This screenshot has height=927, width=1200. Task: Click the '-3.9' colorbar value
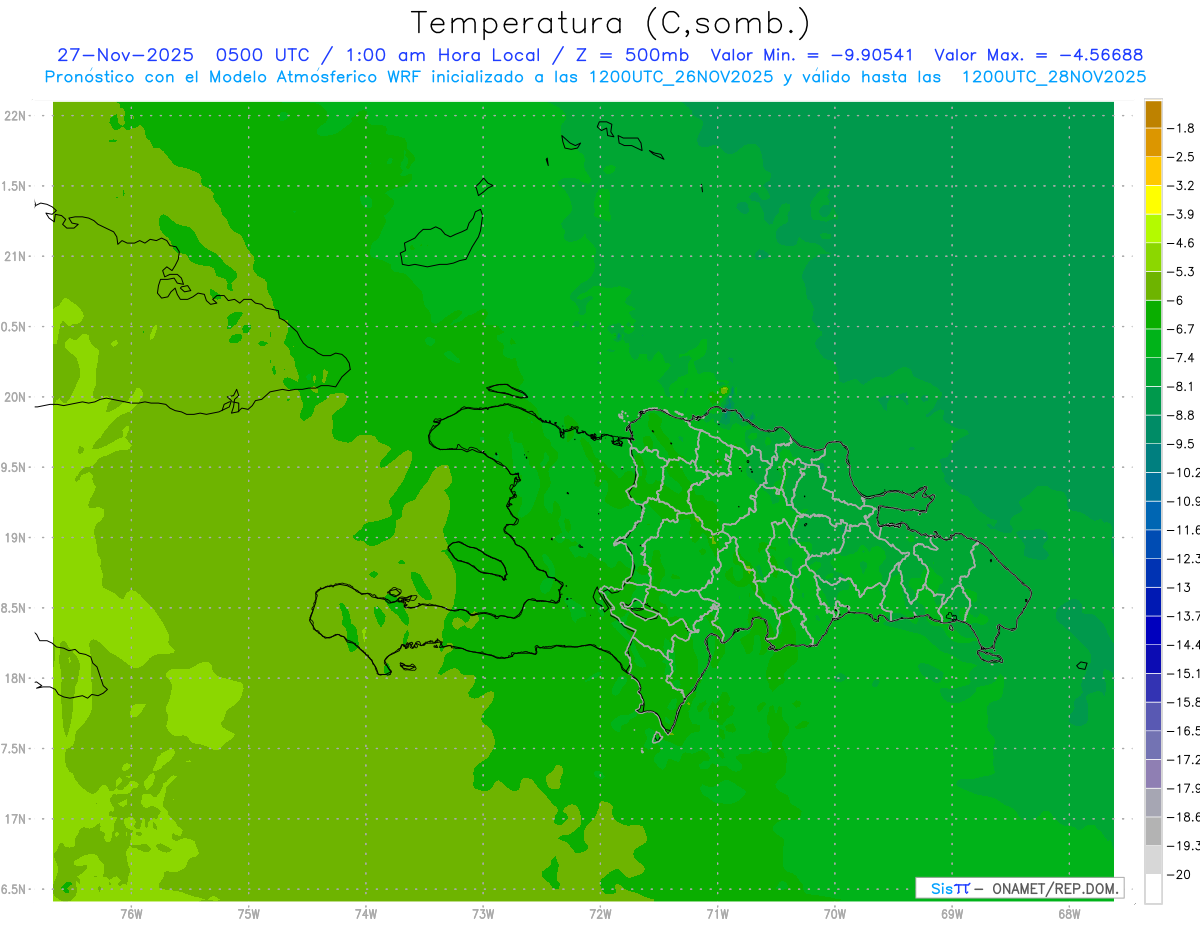pos(1180,214)
